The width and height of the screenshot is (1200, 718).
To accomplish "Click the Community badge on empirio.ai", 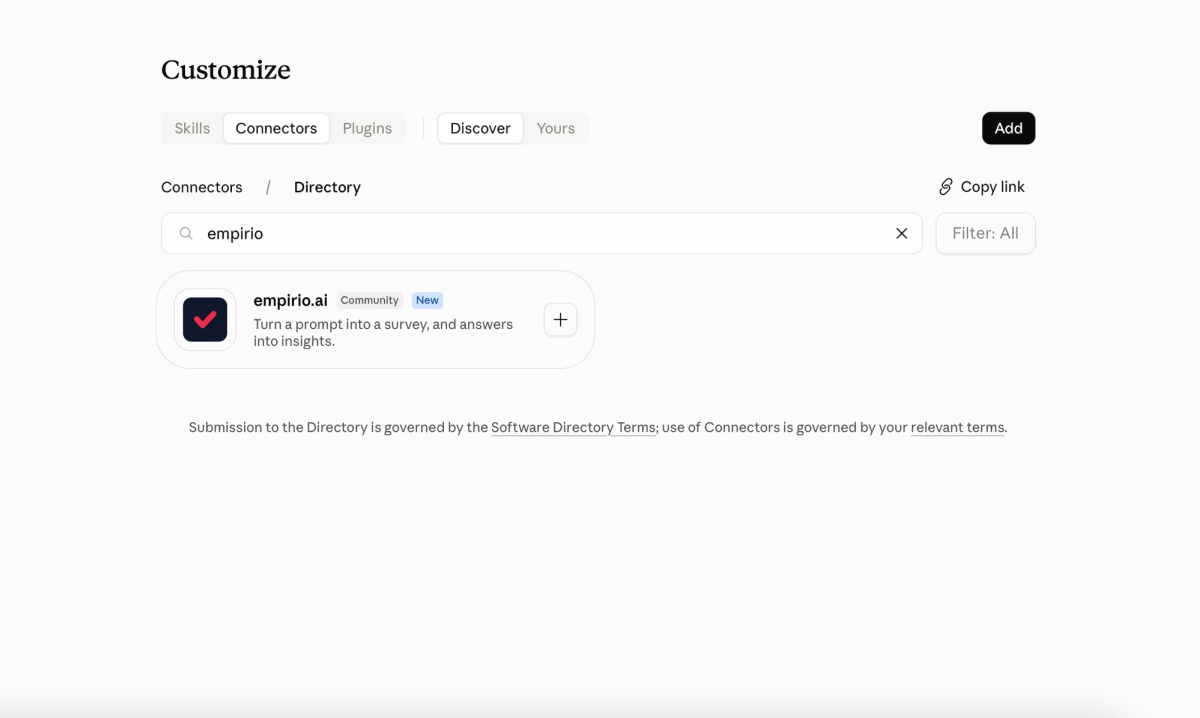I will coord(369,300).
